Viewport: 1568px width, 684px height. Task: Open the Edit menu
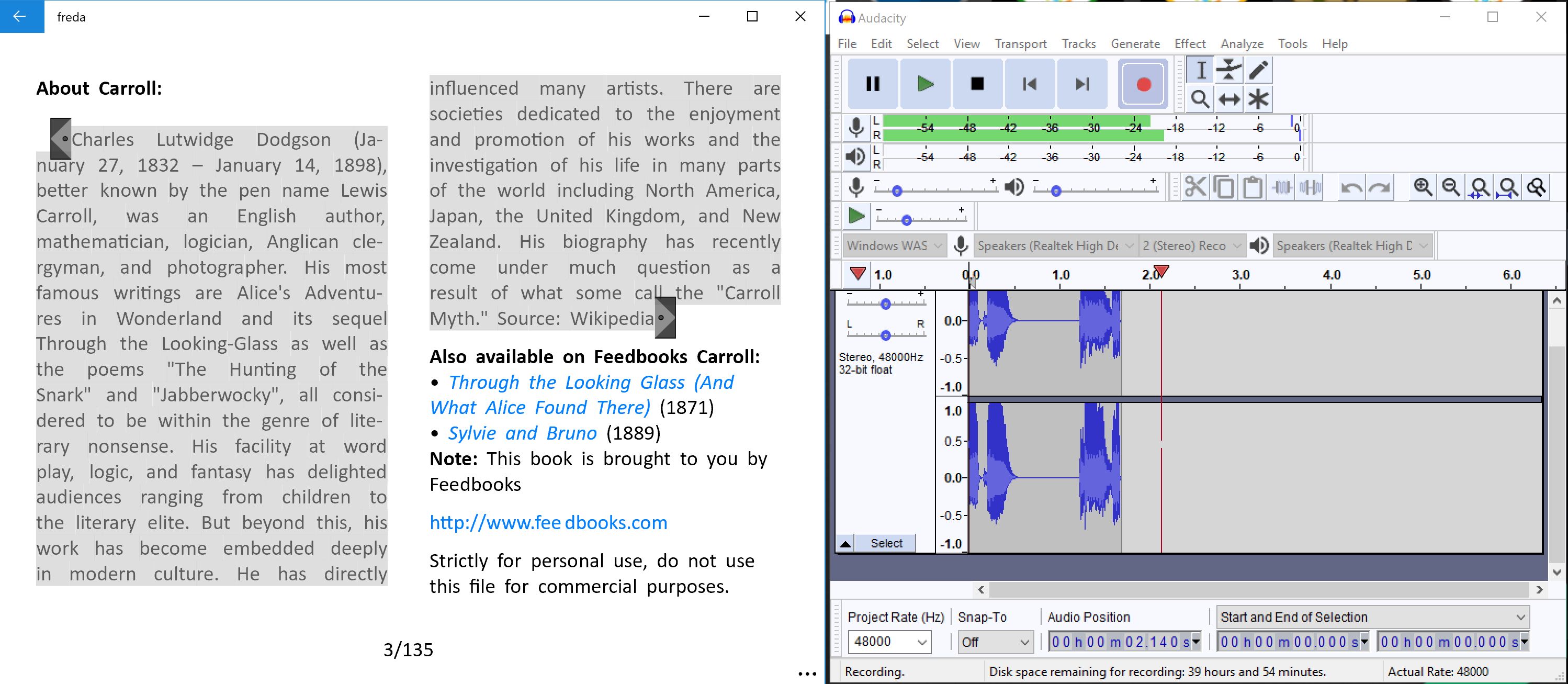coord(881,44)
